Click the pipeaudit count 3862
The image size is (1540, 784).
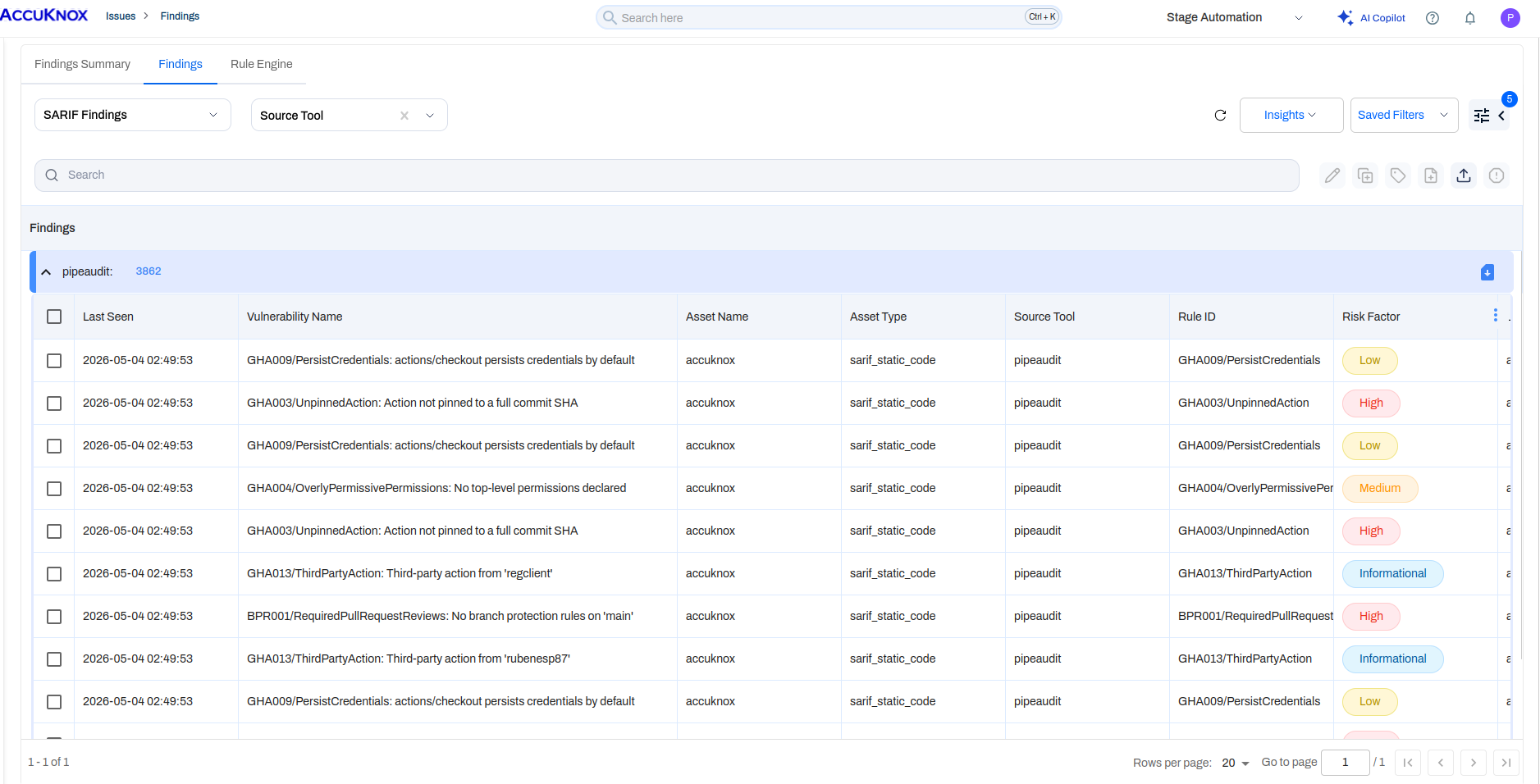pos(149,271)
